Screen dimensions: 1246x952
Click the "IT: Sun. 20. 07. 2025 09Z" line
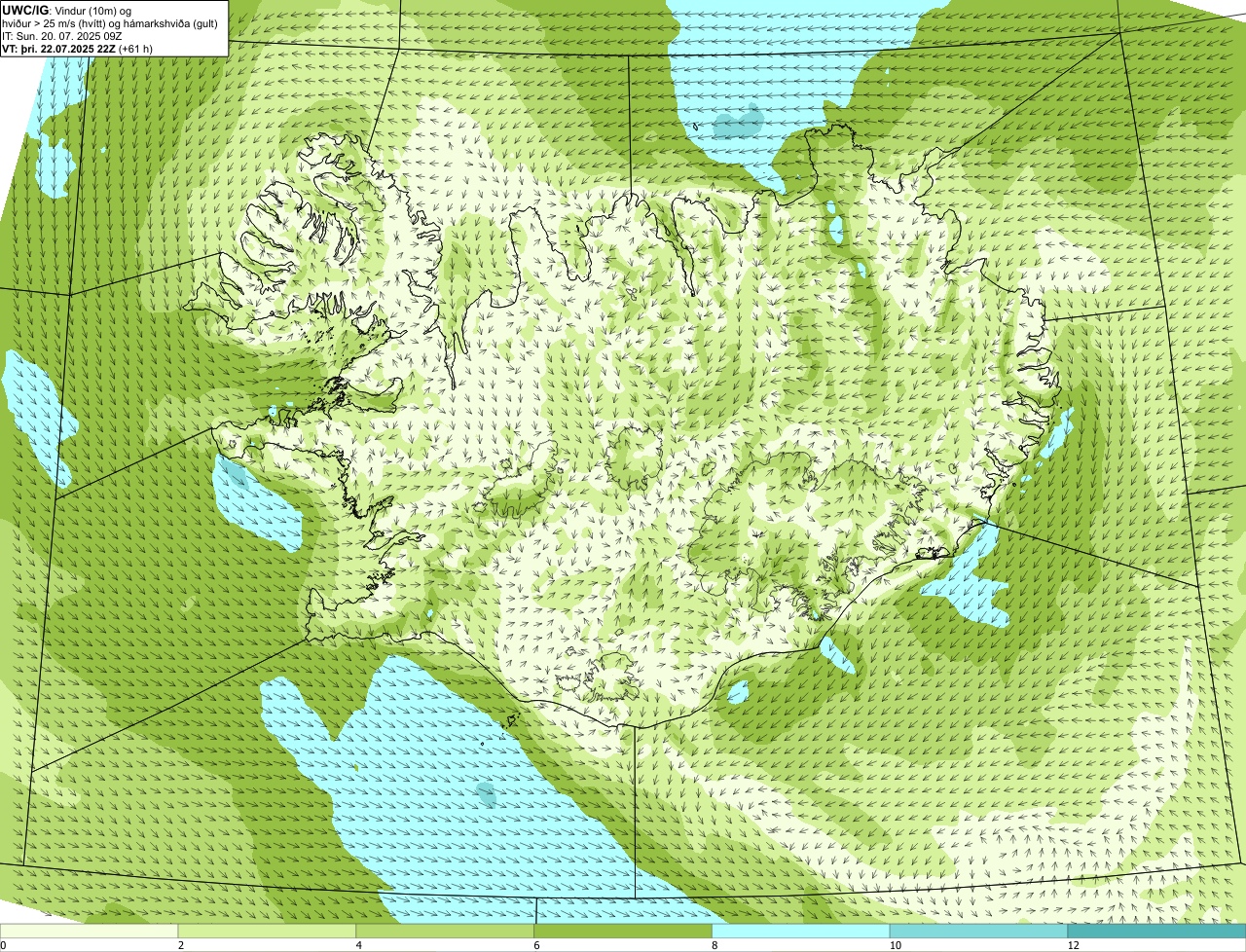62,34
